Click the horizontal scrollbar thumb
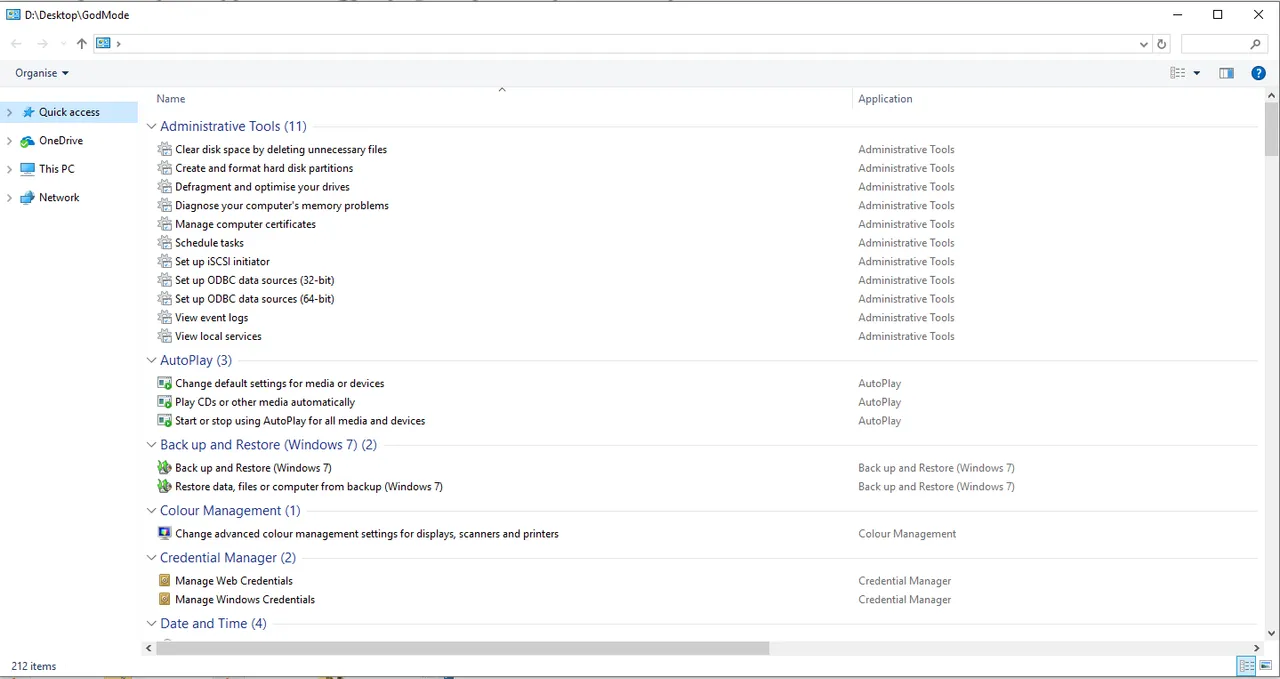The image size is (1280, 679). pos(462,648)
